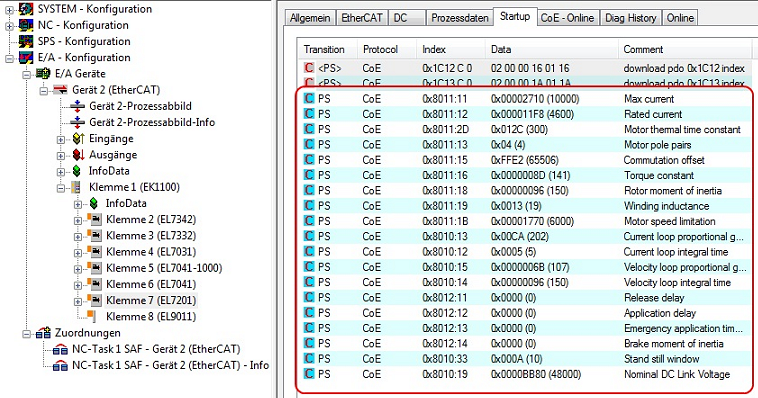Image resolution: width=758 pixels, height=398 pixels.
Task: Click the Klemme 6 (EL7041) terminal icon
Action: (x=95, y=284)
